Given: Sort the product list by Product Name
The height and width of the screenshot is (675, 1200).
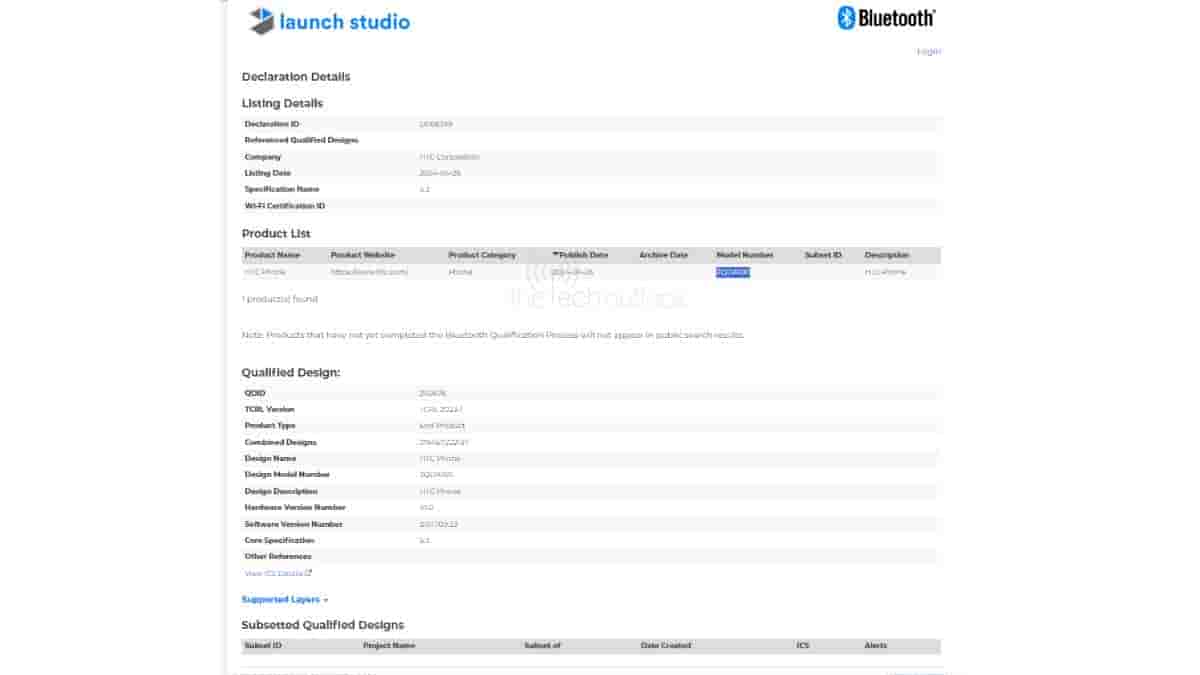Looking at the screenshot, I should (272, 255).
